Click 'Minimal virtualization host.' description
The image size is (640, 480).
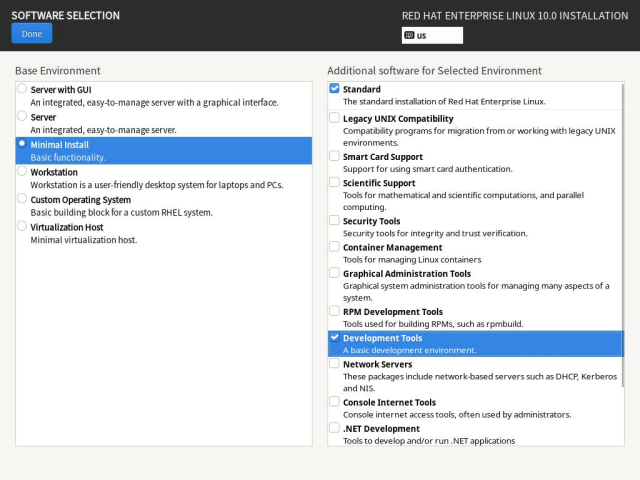coord(84,240)
